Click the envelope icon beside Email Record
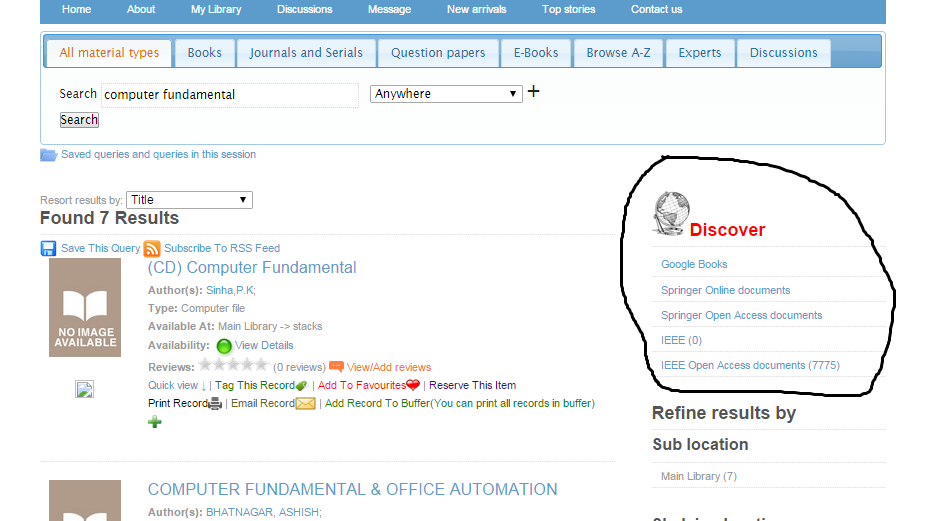 click(305, 404)
